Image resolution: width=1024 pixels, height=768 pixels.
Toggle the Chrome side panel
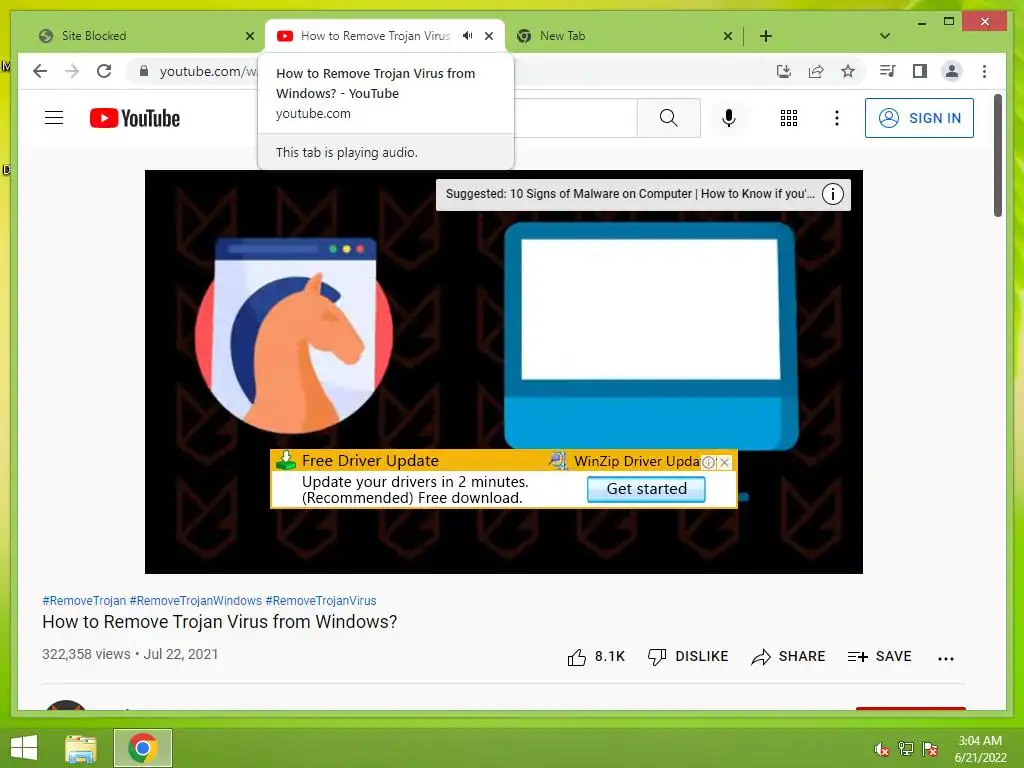920,71
